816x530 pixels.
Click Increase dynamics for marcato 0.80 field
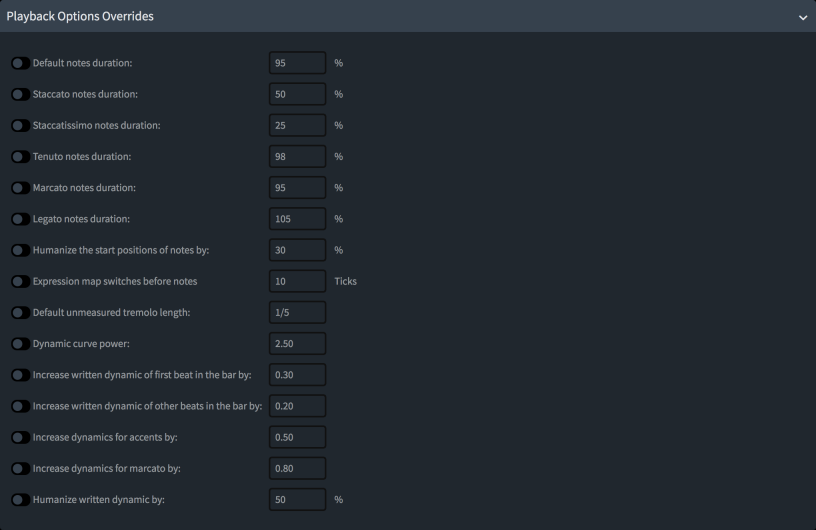(297, 468)
